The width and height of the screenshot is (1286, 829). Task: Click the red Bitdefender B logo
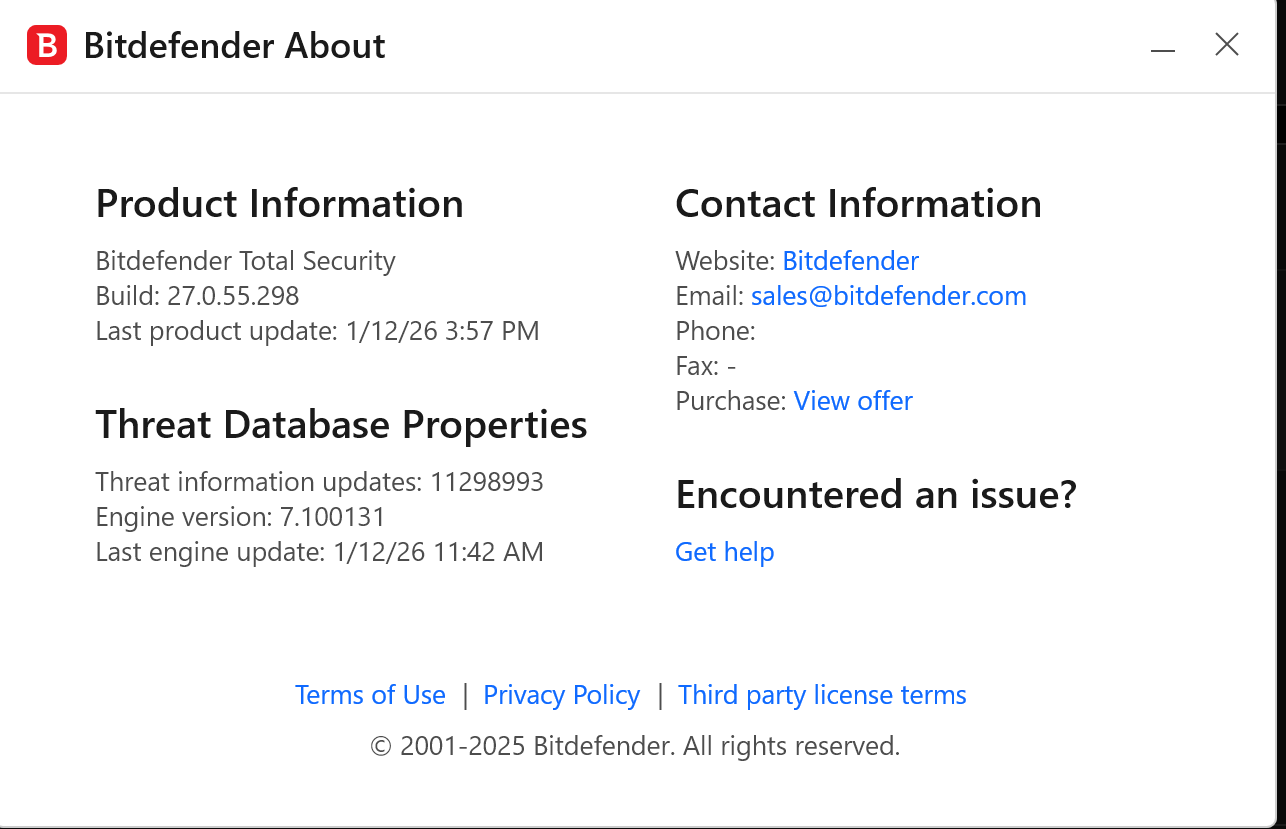click(47, 46)
